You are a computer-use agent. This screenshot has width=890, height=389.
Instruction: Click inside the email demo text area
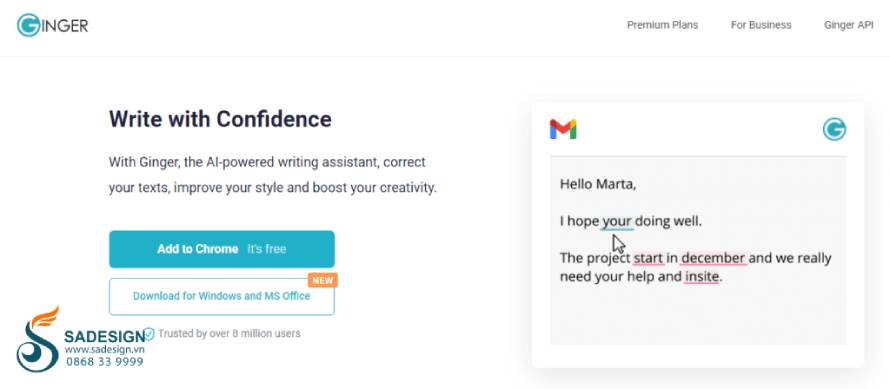(698, 250)
